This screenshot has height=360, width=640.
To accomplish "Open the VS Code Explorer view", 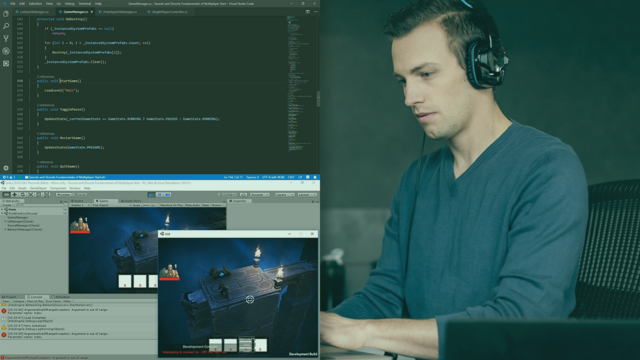I will coord(6,13).
